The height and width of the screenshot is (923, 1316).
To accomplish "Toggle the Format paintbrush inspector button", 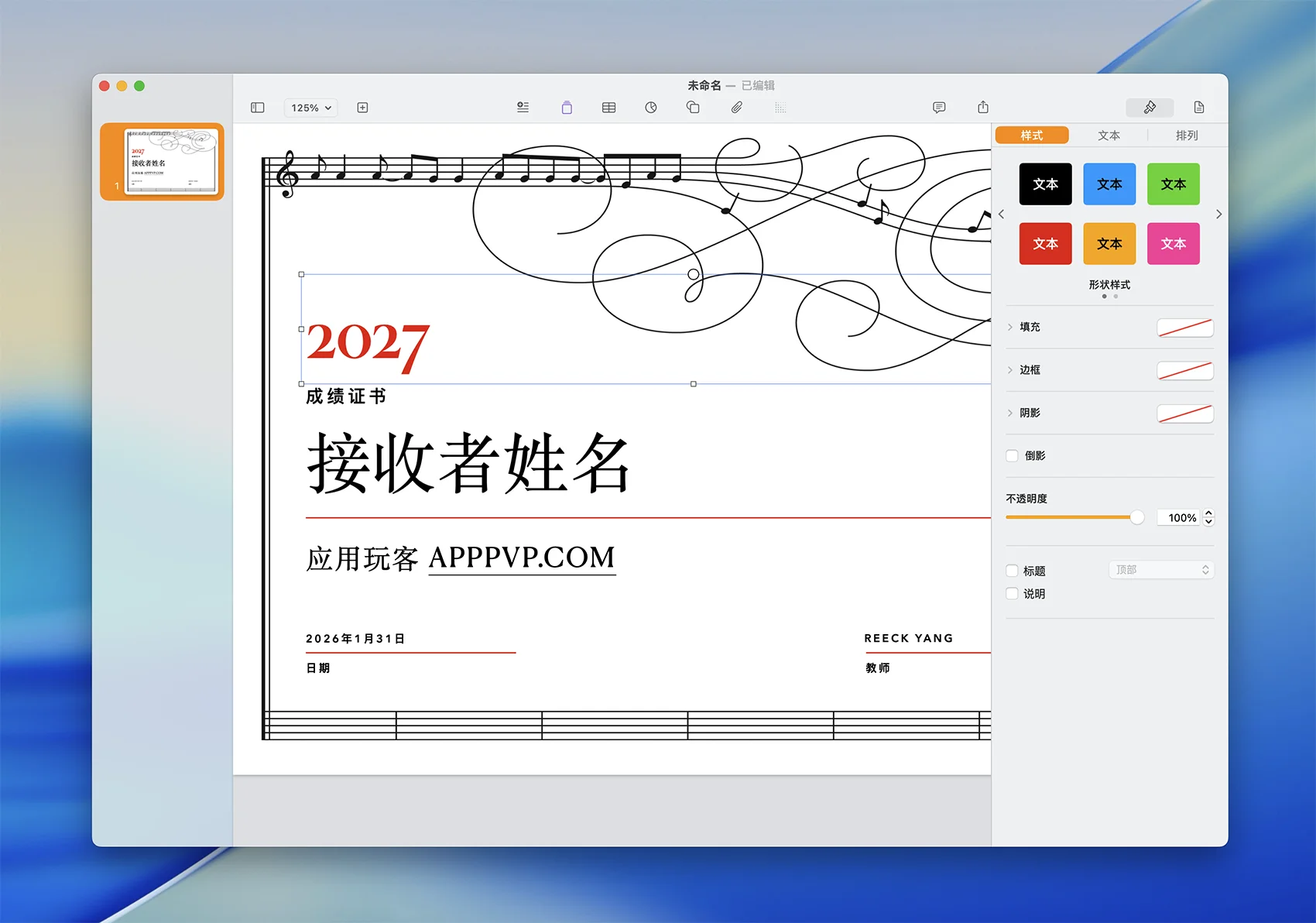I will [x=1150, y=108].
